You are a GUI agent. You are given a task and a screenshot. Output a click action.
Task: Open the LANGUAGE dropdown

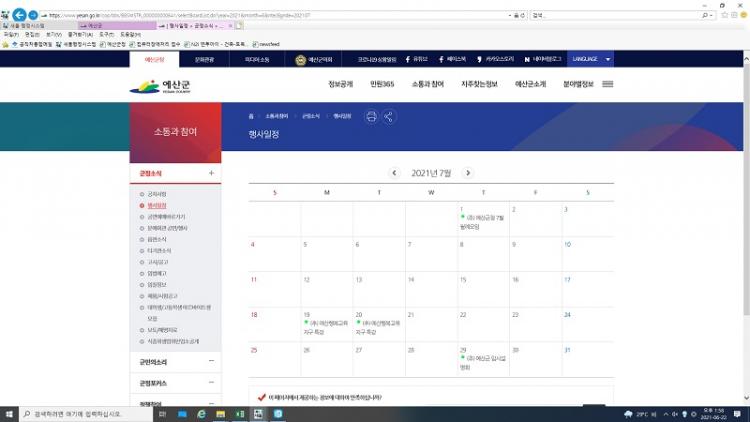[x=590, y=60]
